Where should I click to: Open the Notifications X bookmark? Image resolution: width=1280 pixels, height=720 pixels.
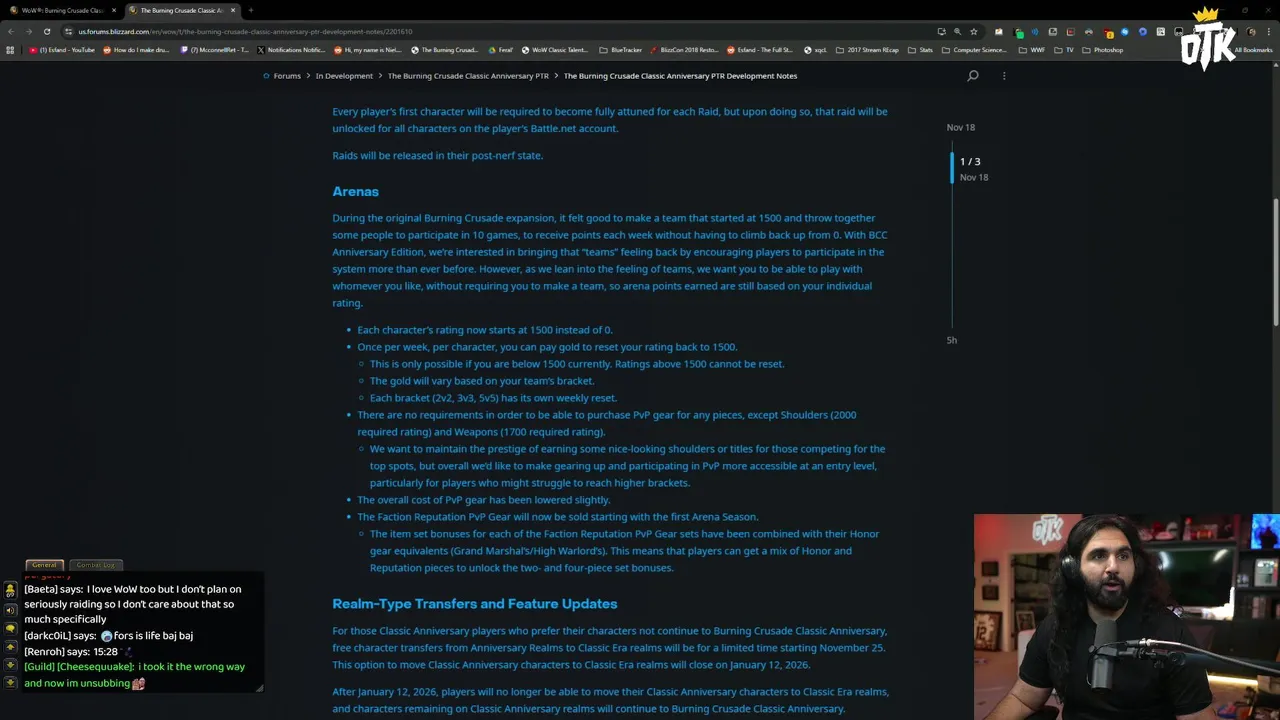pyautogui.click(x=291, y=50)
